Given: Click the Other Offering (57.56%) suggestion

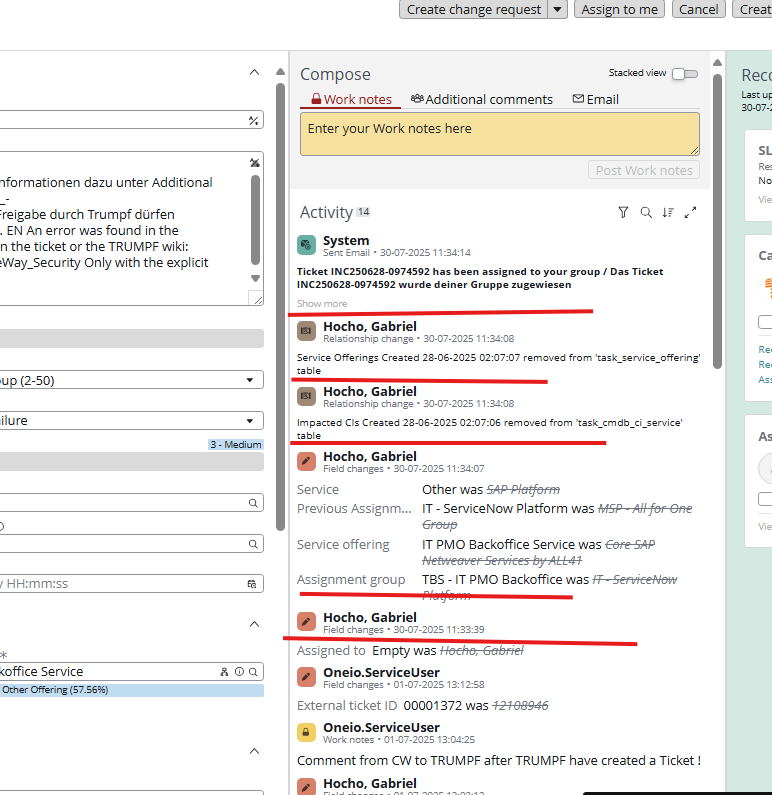Looking at the screenshot, I should pos(132,690).
